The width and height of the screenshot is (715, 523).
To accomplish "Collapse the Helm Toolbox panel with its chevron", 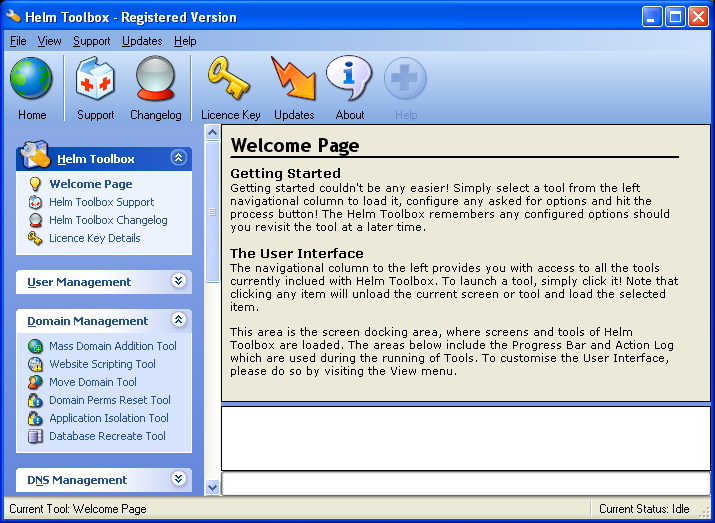I will pyautogui.click(x=178, y=158).
